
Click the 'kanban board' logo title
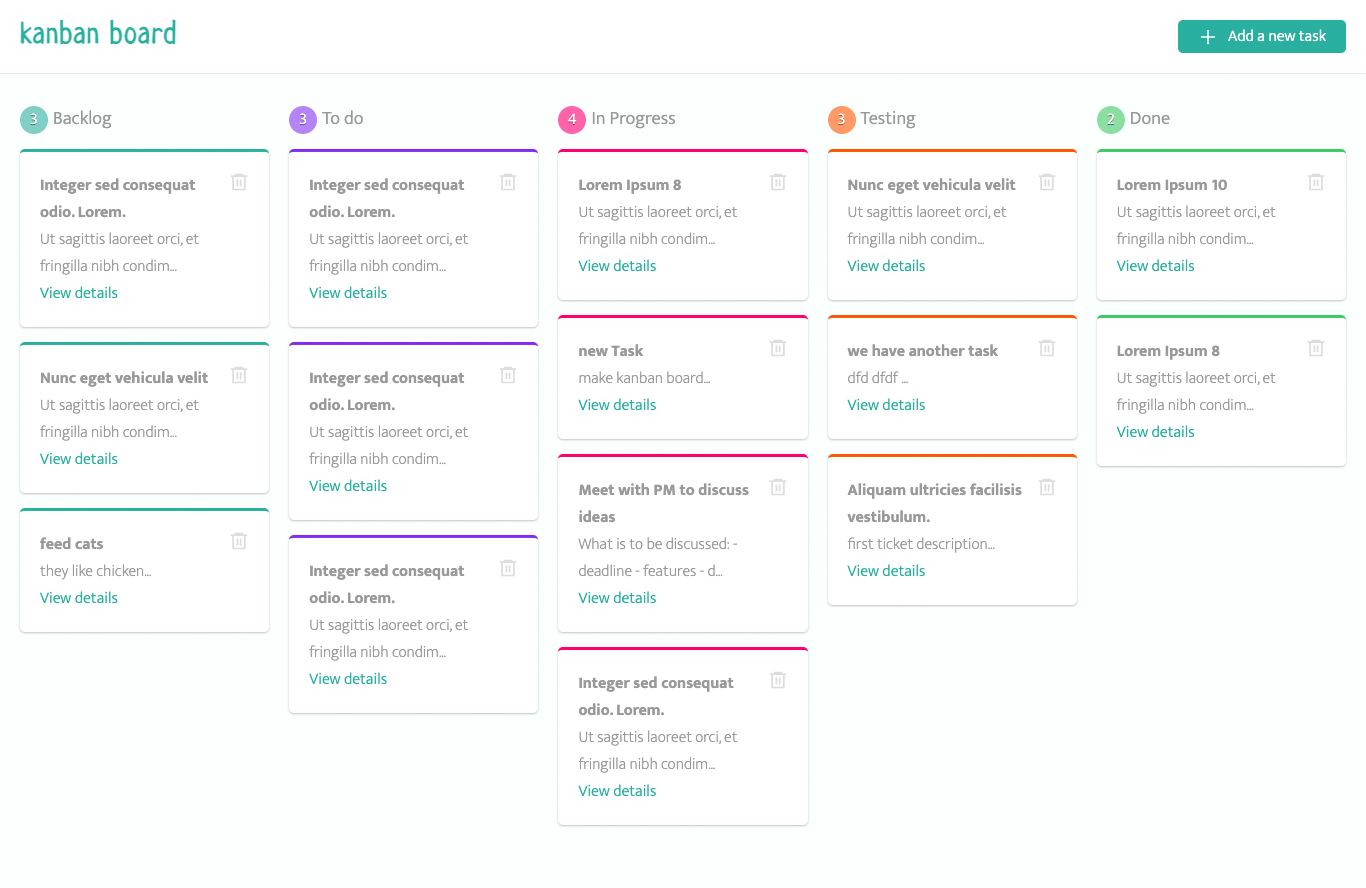pos(98,34)
